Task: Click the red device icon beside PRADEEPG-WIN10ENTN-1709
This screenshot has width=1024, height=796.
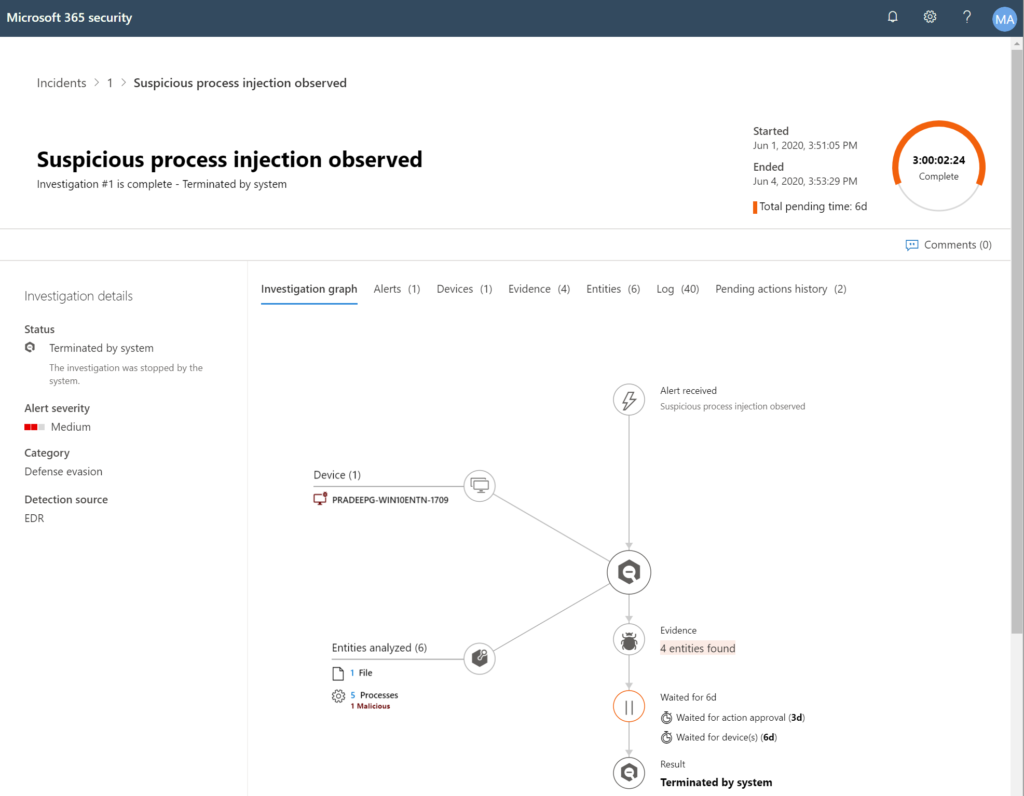Action: (320, 500)
